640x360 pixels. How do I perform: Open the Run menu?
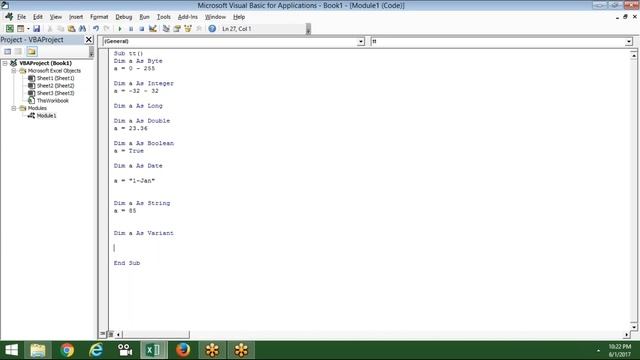pyautogui.click(x=144, y=17)
